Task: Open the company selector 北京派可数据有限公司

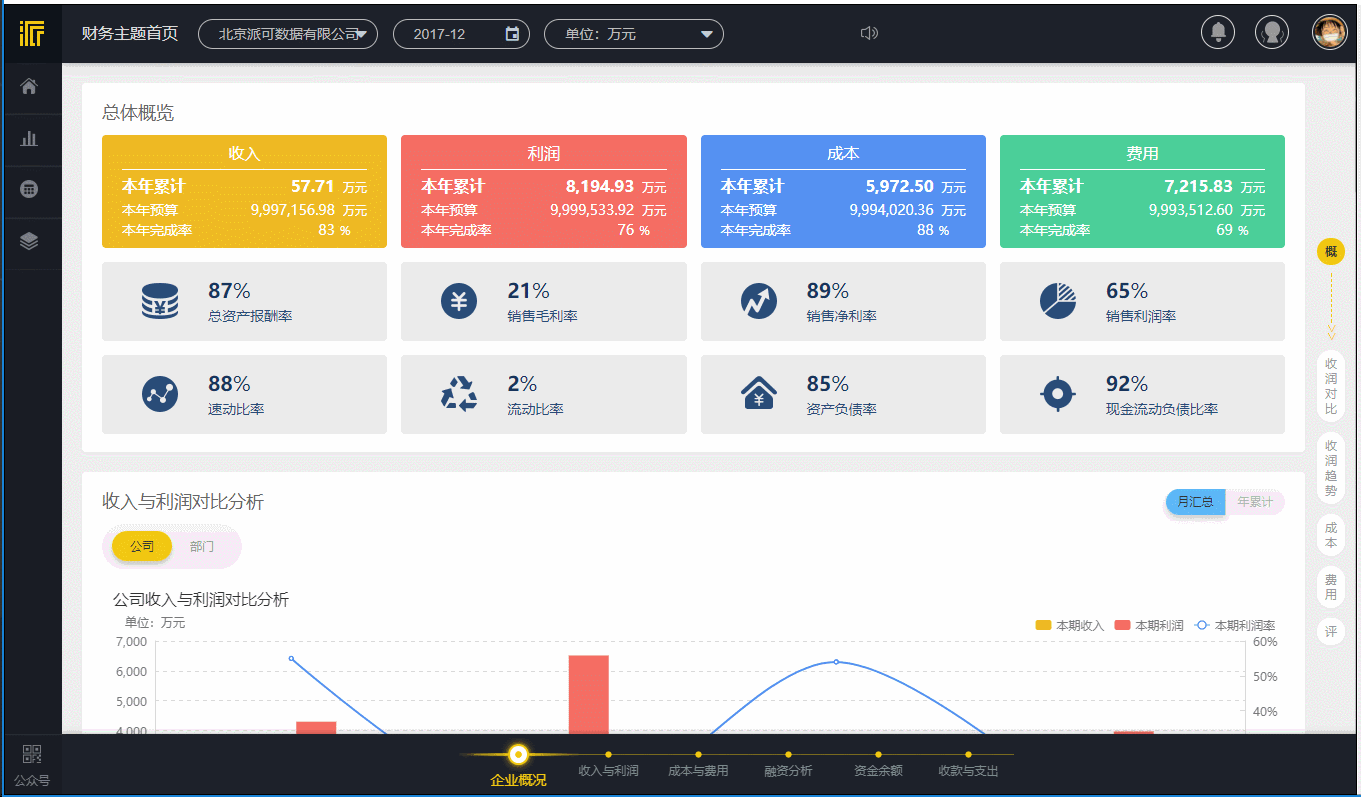Action: click(287, 33)
